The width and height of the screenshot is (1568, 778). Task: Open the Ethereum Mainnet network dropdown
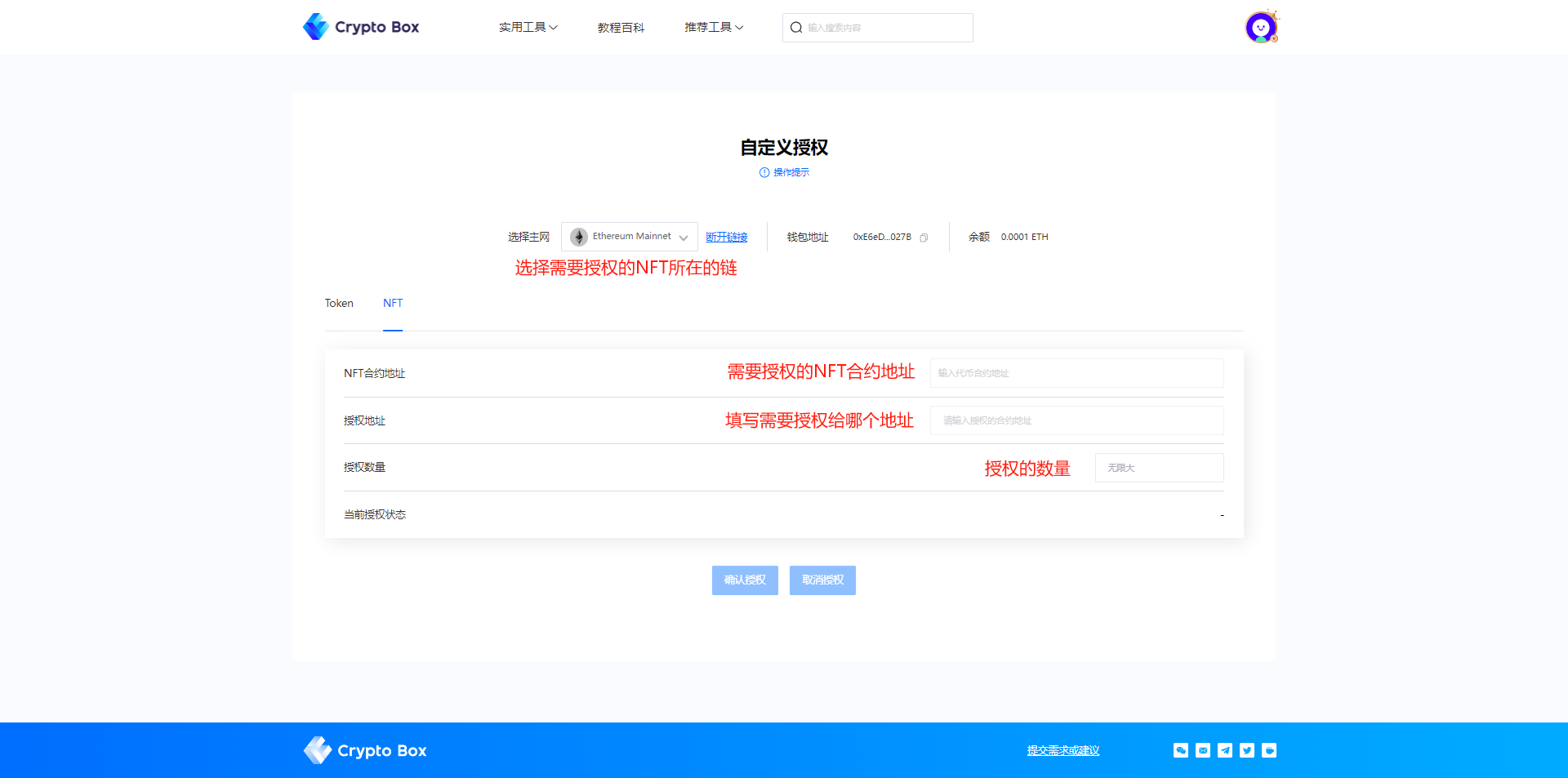(630, 237)
